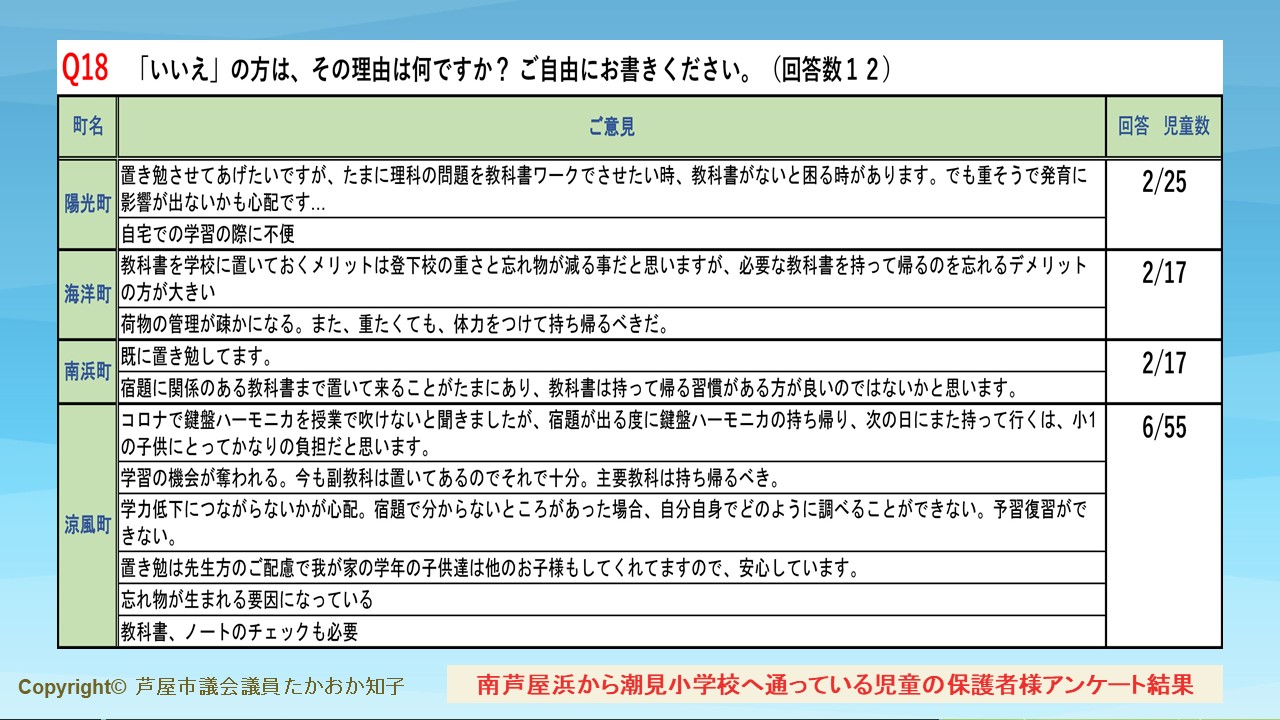Select the opinion starting 教科書を学校に置いておくメリット
The image size is (1280, 720).
[x=611, y=279]
